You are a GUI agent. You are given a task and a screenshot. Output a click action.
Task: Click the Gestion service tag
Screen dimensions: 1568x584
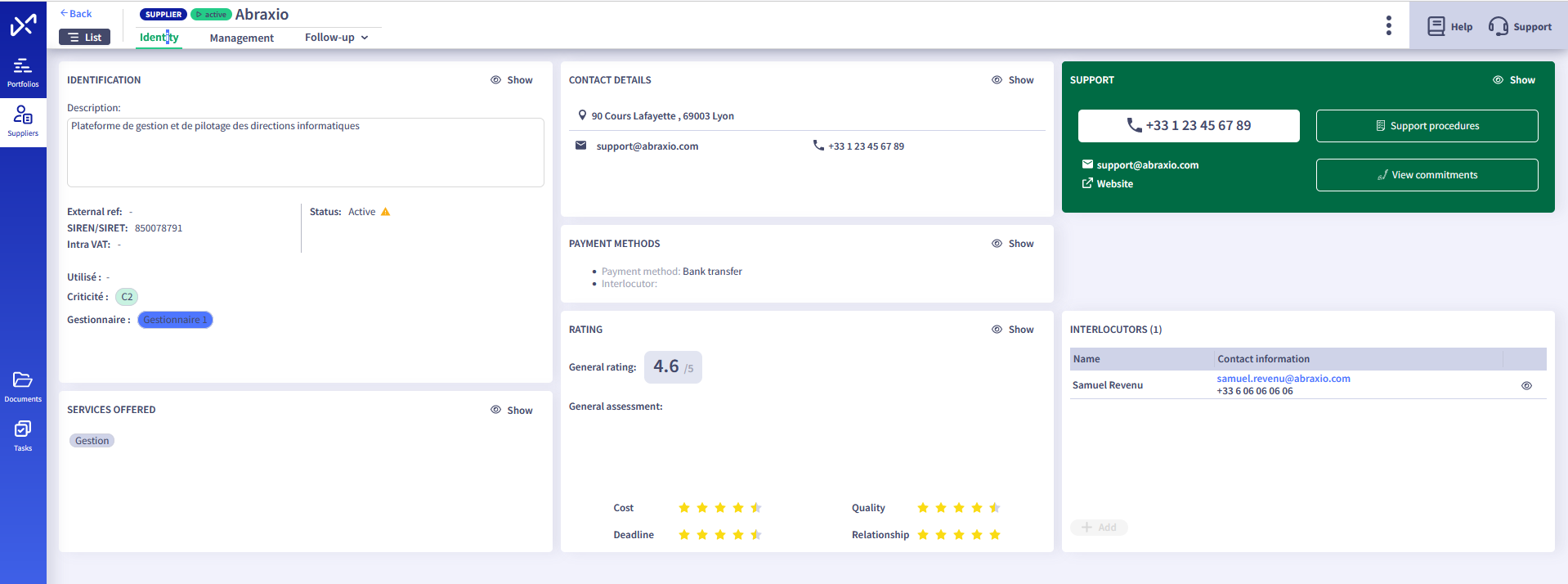92,441
